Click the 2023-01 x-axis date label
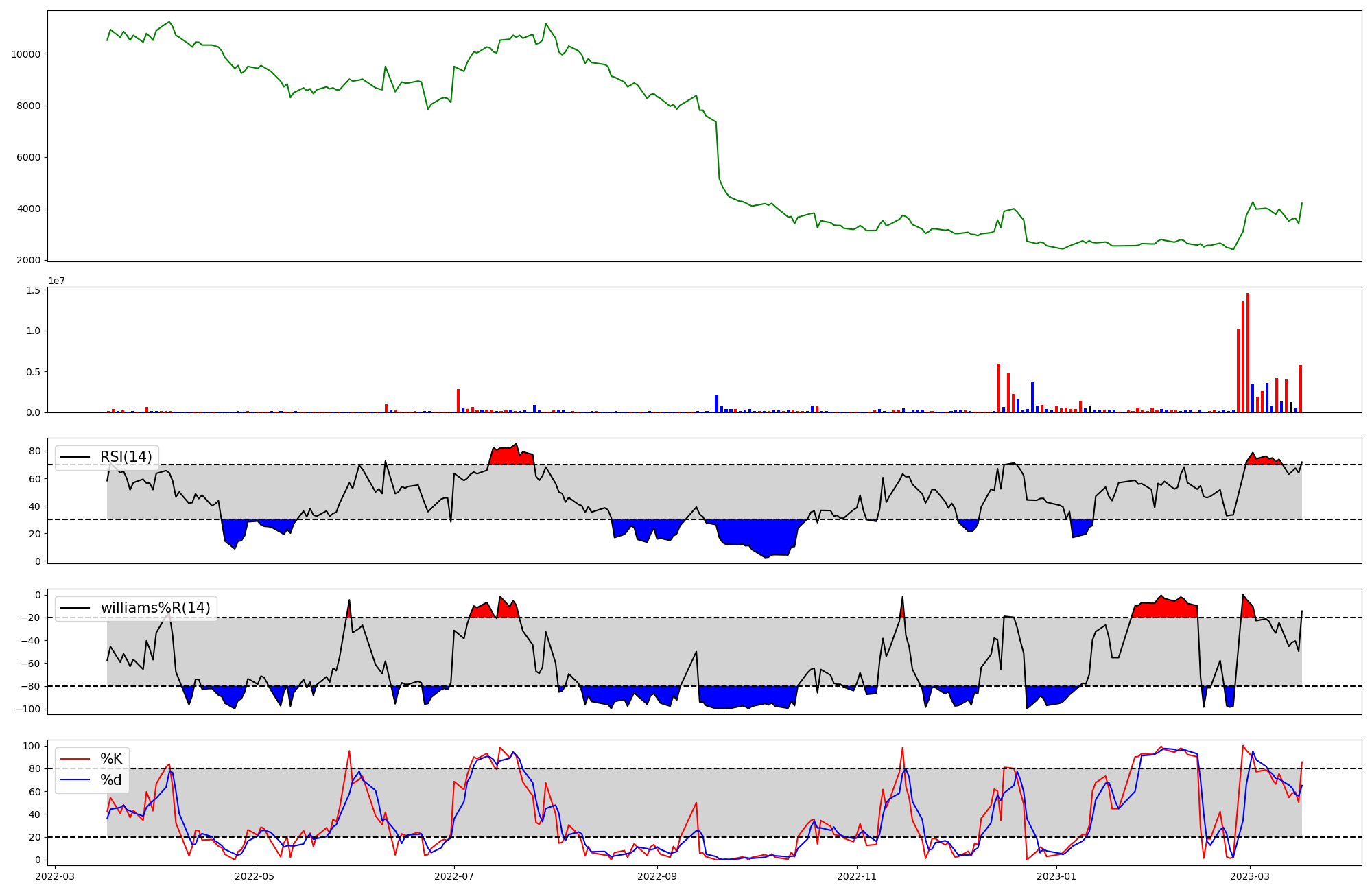The width and height of the screenshot is (1372, 892). click(x=1056, y=876)
